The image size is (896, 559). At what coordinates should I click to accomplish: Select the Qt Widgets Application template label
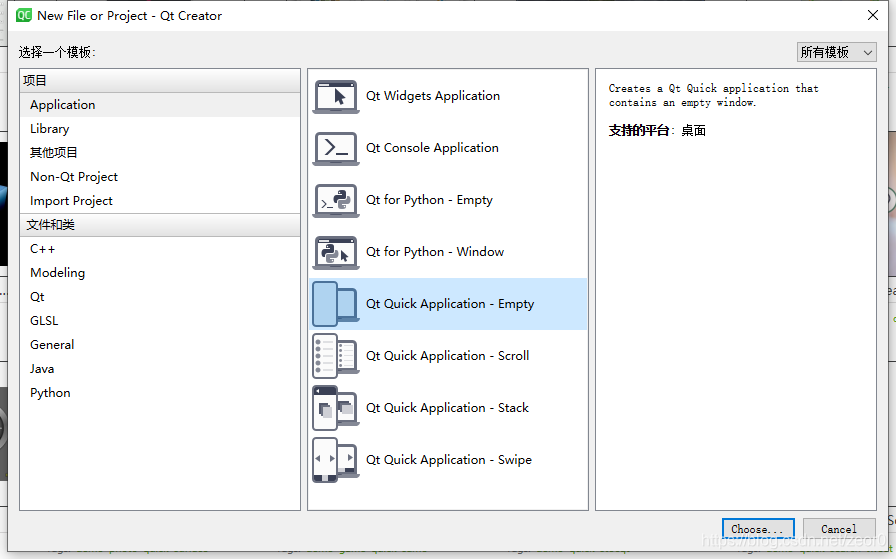pyautogui.click(x=433, y=96)
